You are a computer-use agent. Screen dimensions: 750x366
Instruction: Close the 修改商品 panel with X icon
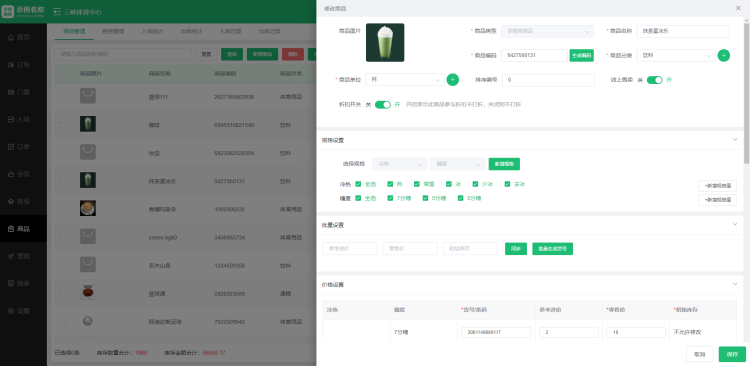(x=738, y=8)
